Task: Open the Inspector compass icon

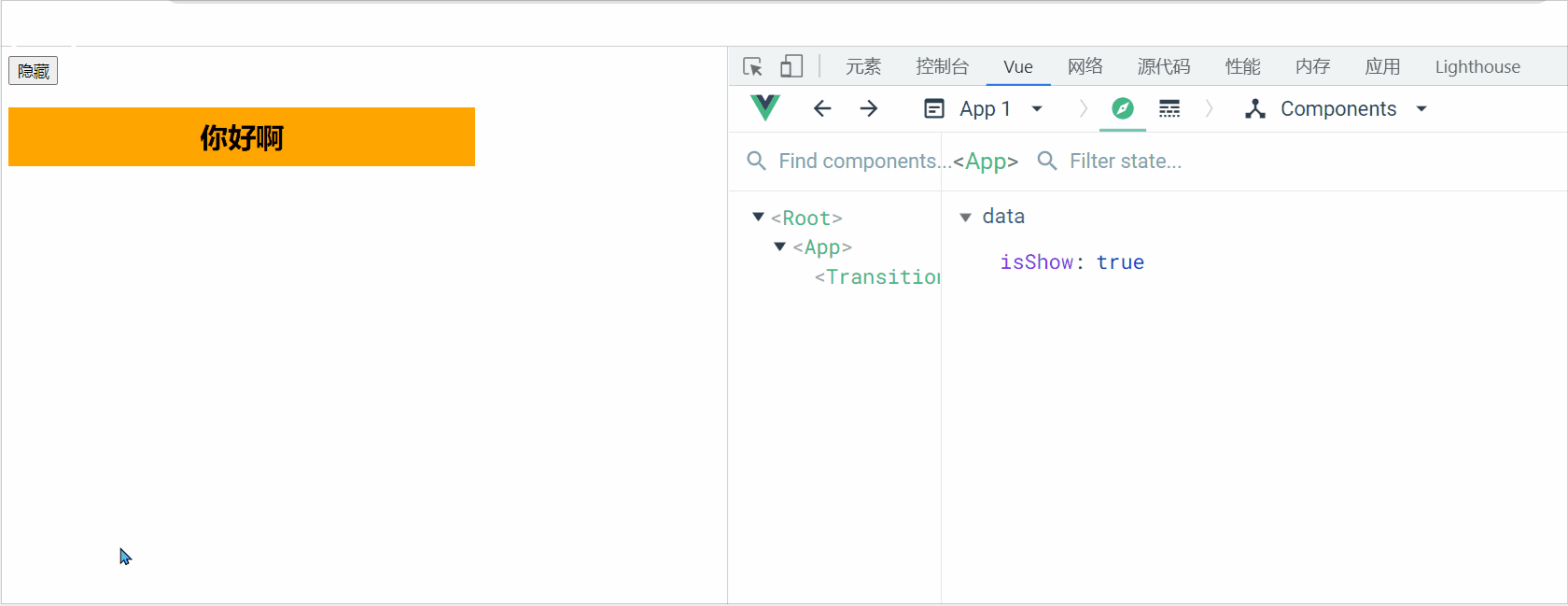Action: (x=1123, y=108)
